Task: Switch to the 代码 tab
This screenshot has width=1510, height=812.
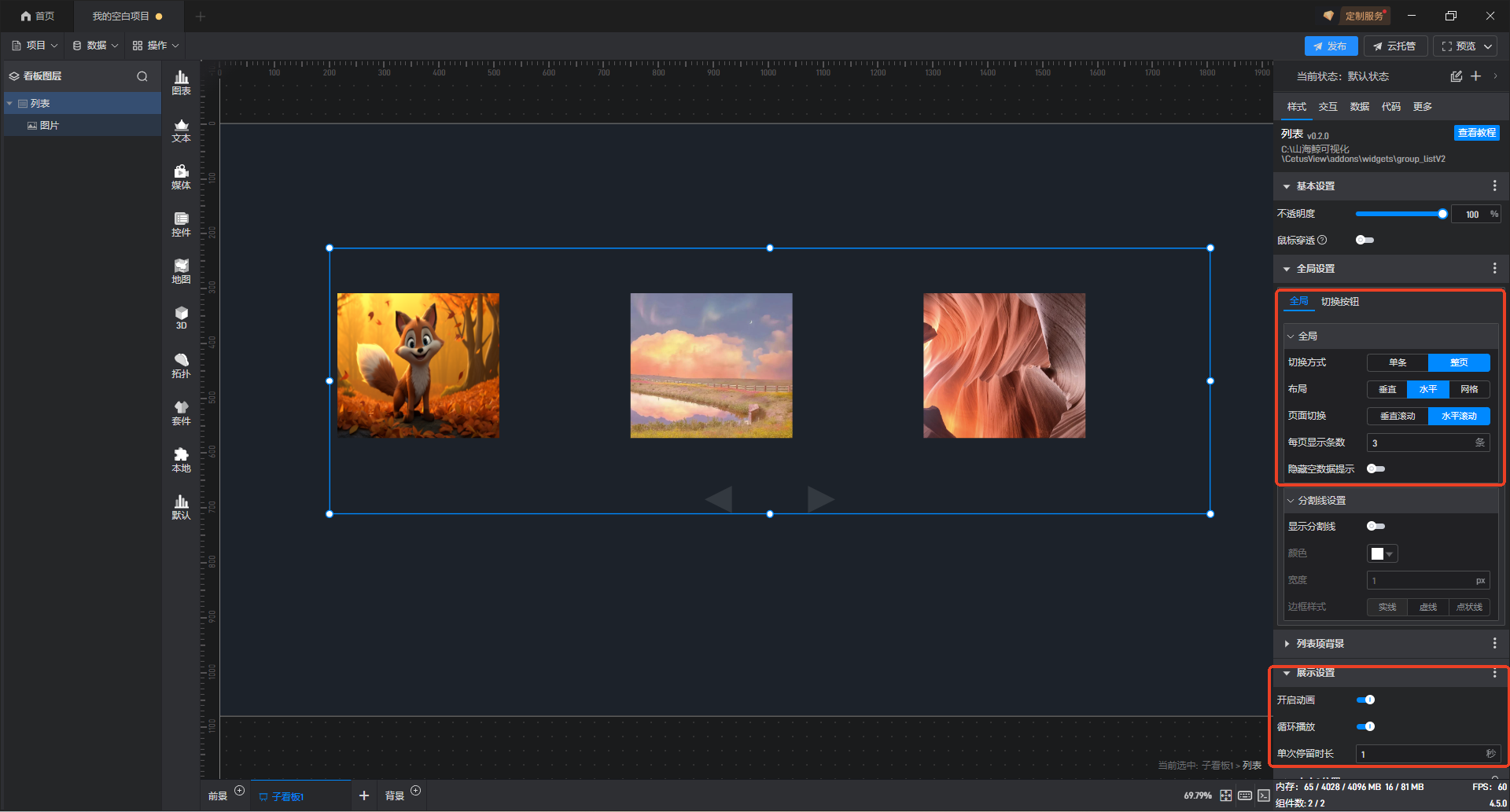Action: coord(1391,107)
